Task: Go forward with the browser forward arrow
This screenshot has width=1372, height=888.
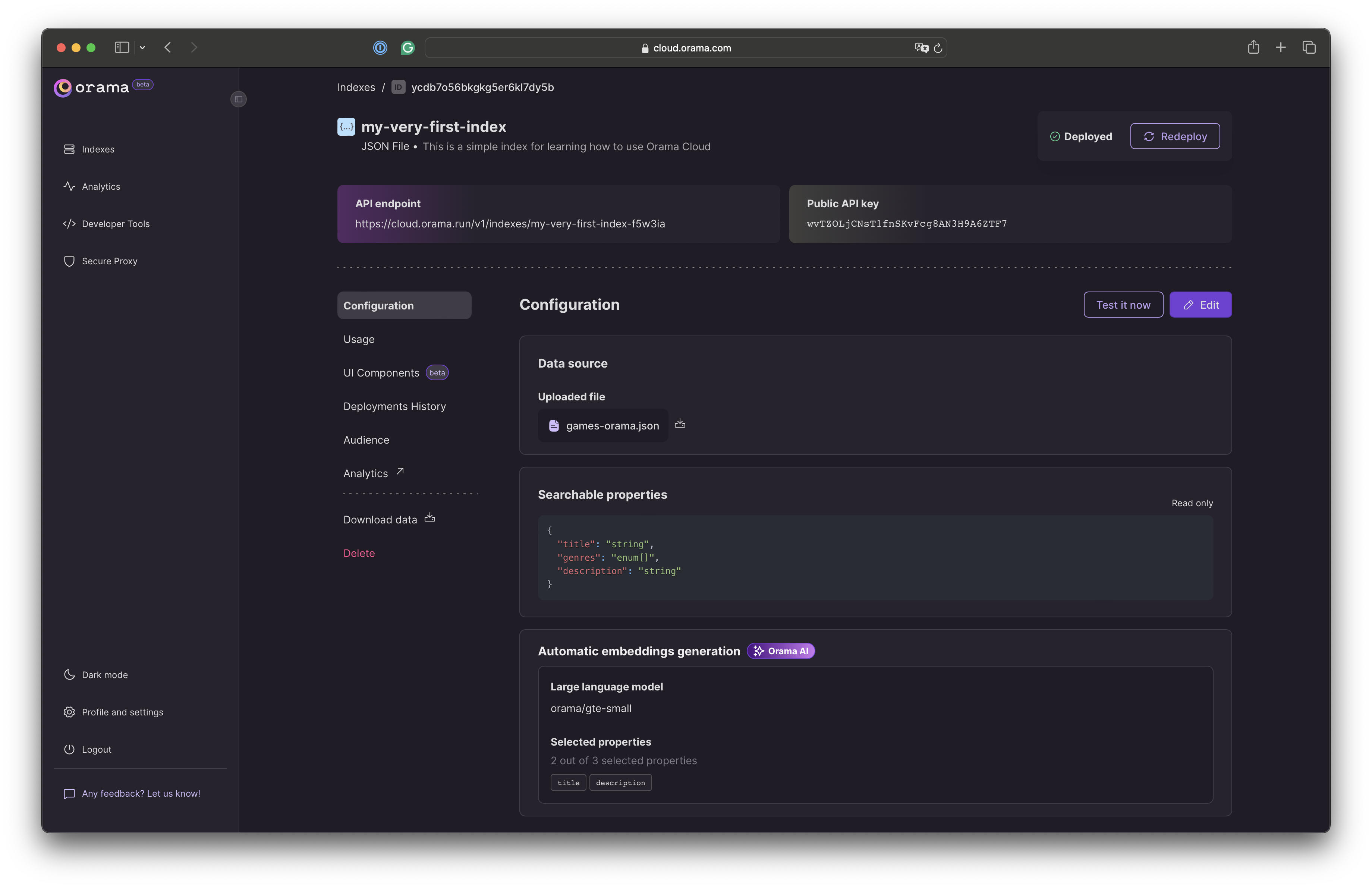Action: click(x=194, y=47)
